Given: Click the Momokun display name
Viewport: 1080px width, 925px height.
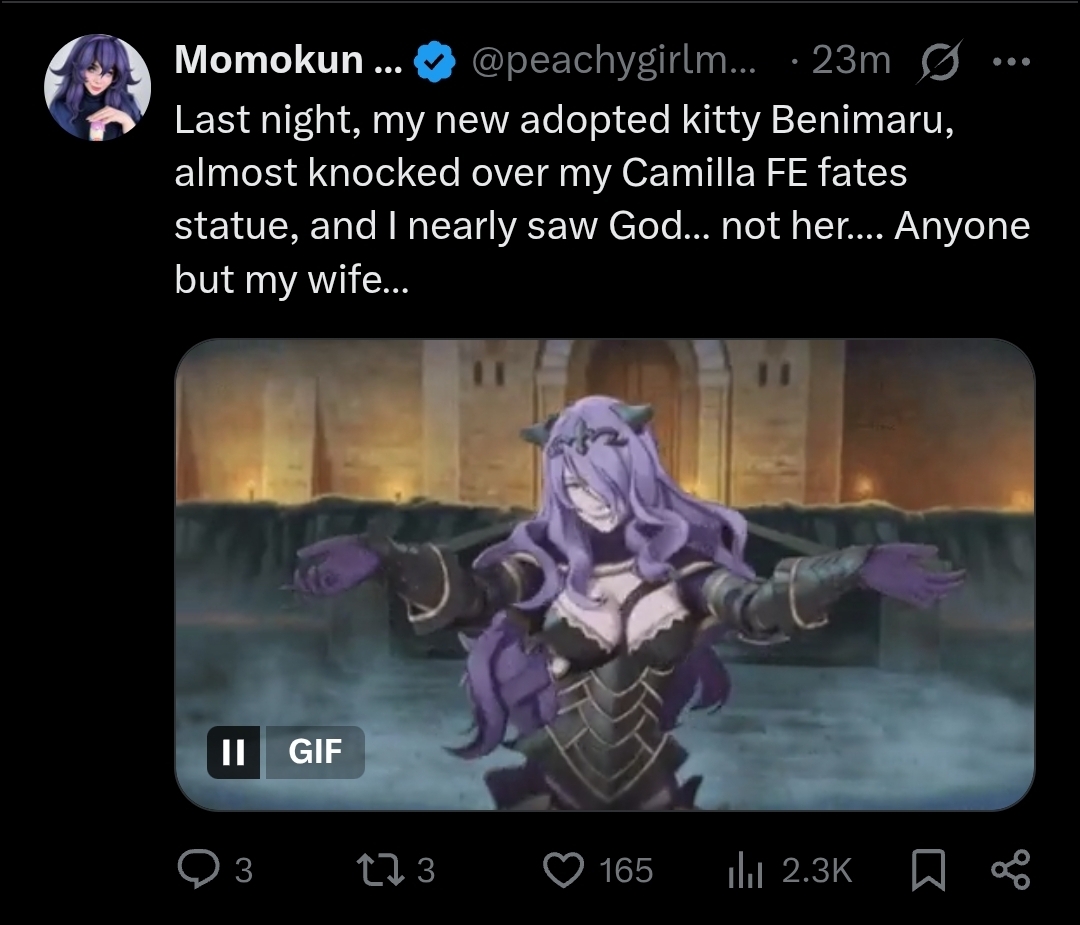Looking at the screenshot, I should coord(288,59).
